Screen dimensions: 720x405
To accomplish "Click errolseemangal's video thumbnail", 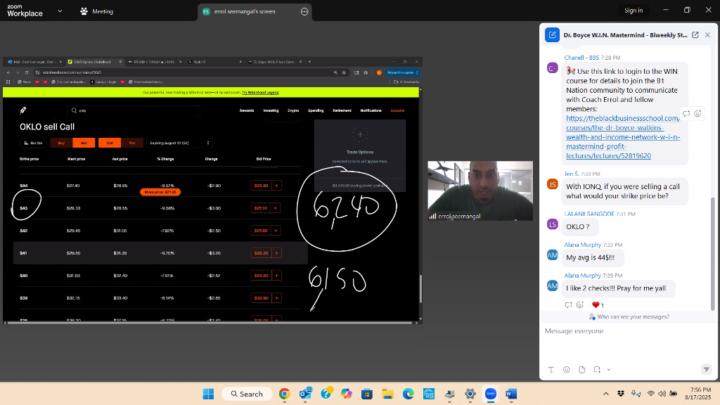I will 480,191.
